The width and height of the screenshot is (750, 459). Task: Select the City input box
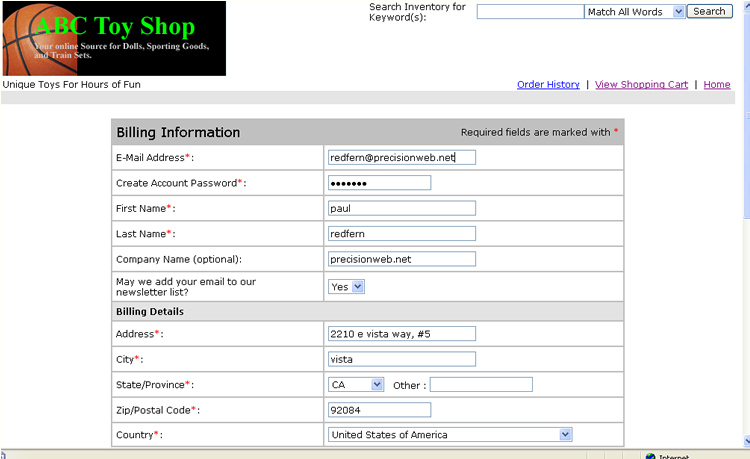[402, 359]
